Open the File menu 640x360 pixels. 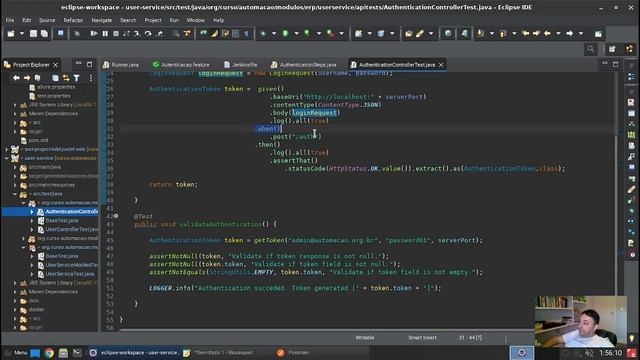coord(10,20)
